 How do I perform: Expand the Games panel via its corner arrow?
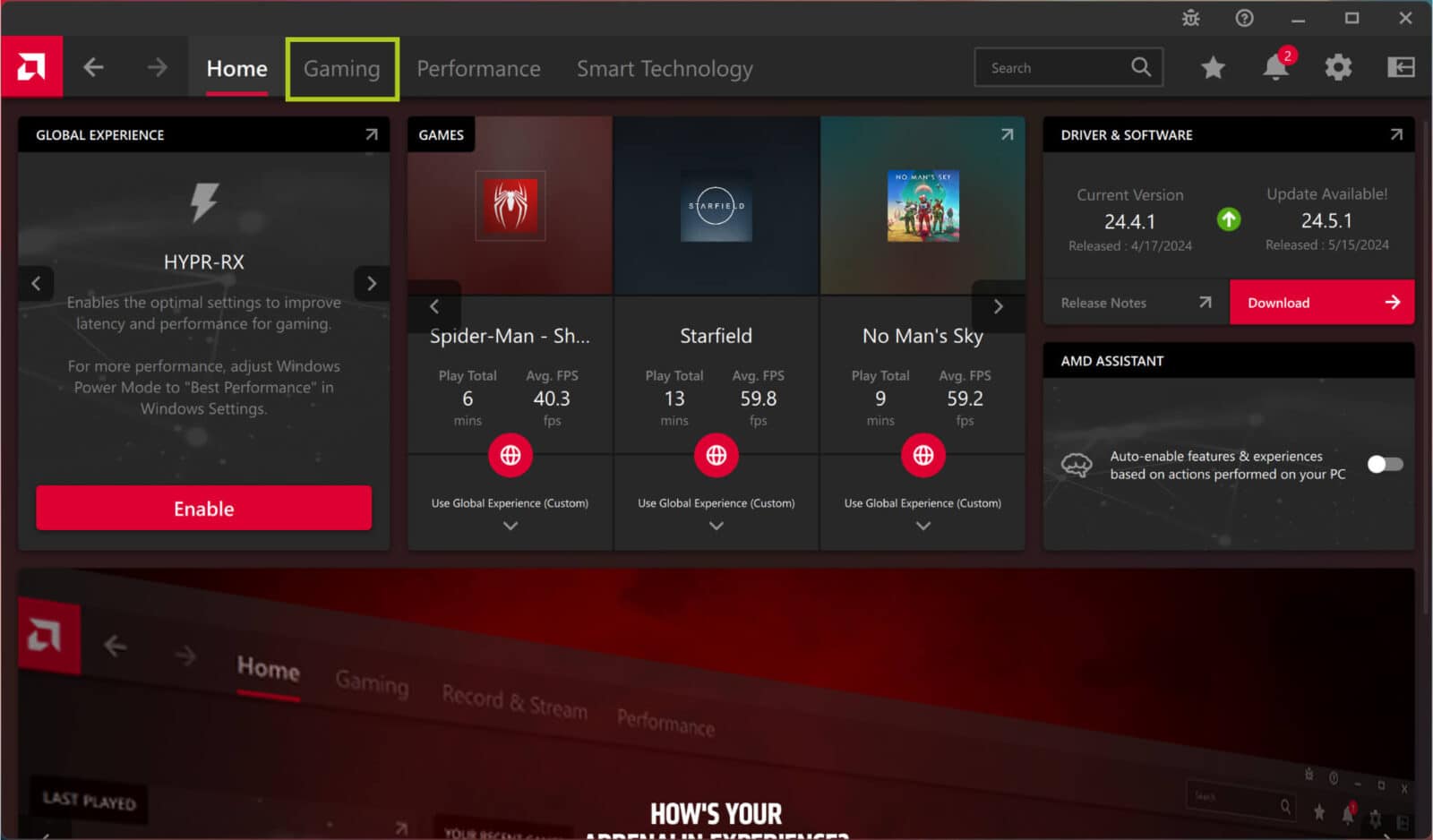1007,134
